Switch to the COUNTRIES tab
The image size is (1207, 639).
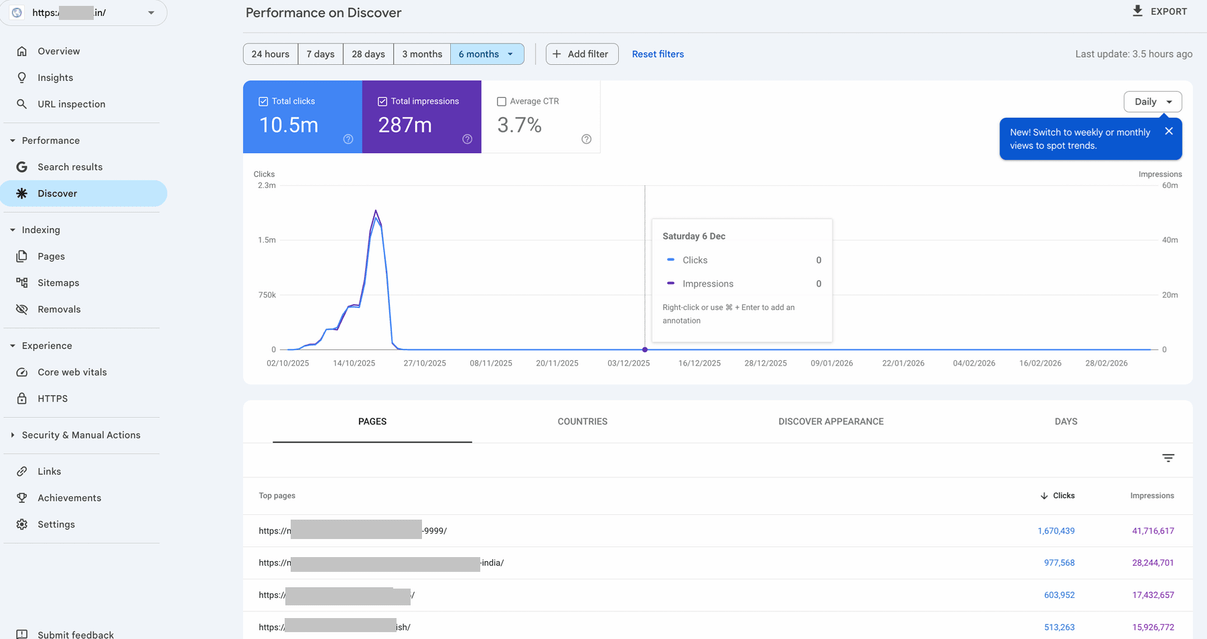point(582,421)
